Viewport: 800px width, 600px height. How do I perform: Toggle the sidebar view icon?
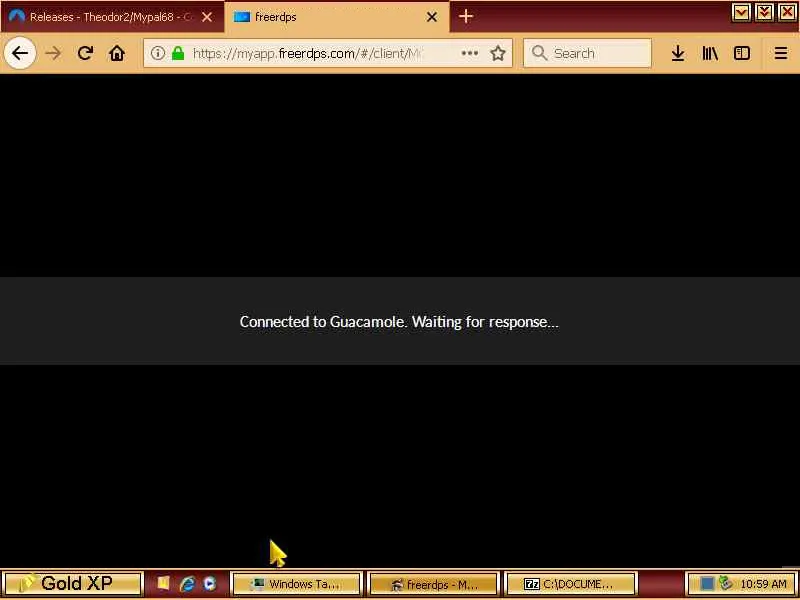742,53
